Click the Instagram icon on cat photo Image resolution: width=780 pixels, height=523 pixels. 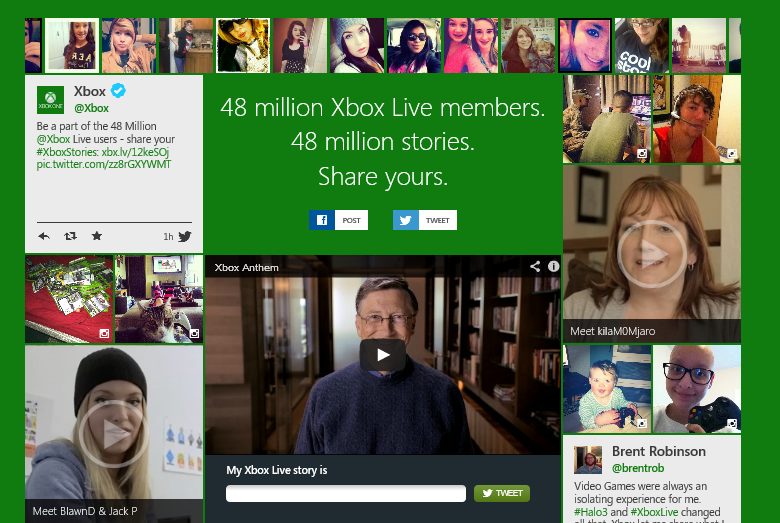tap(194, 333)
